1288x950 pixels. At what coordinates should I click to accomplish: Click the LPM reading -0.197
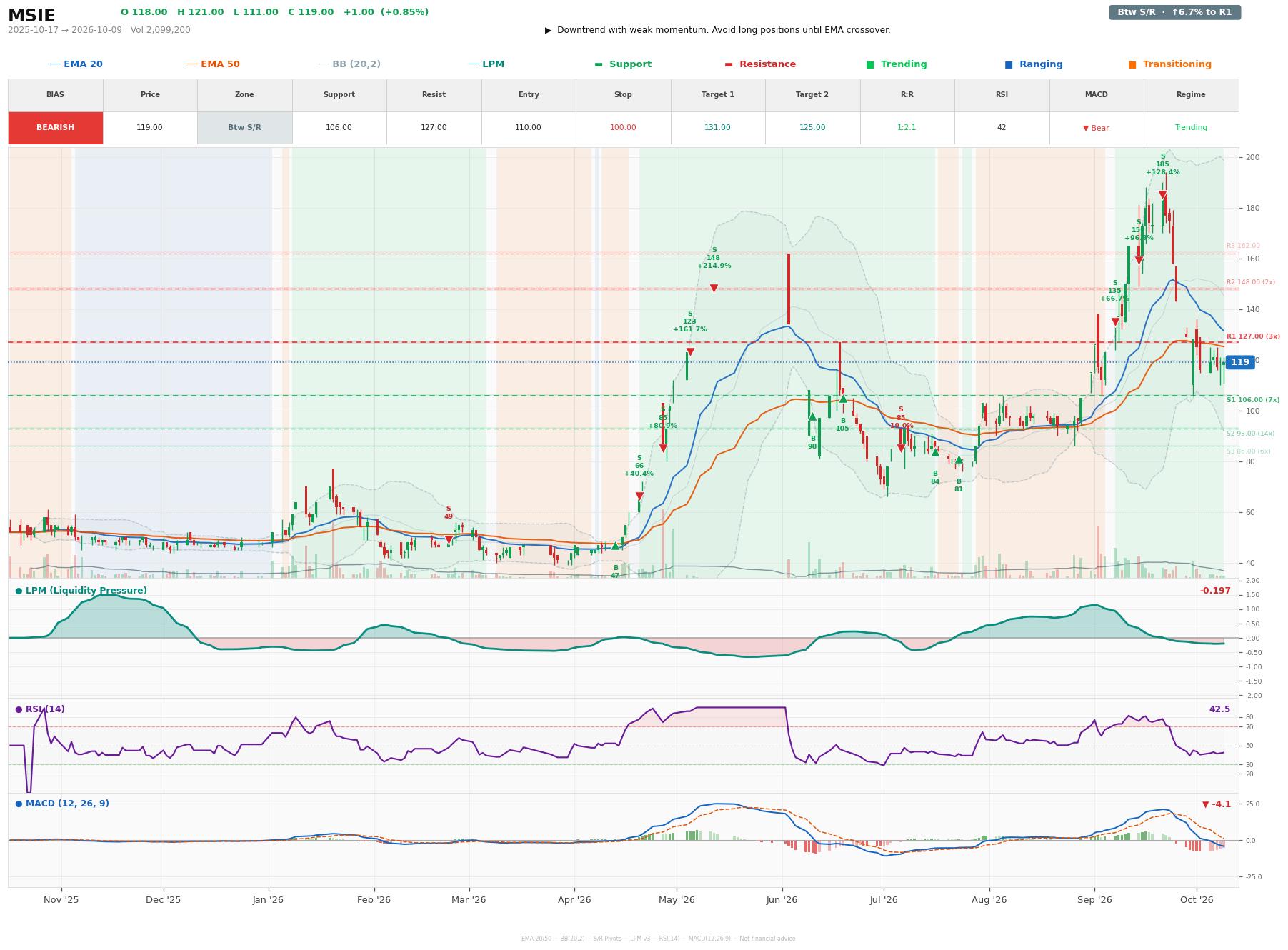1215,591
